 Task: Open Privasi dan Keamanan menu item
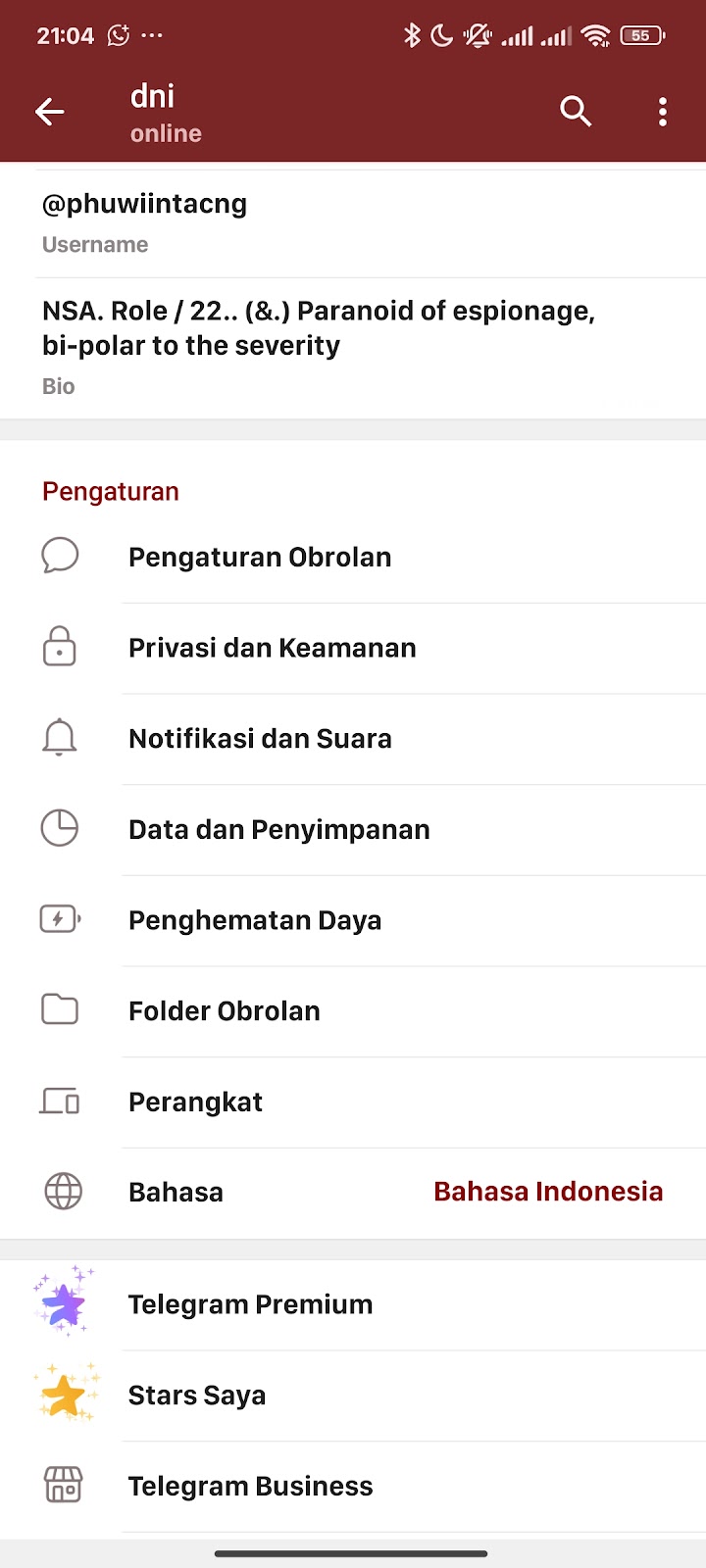tap(273, 648)
